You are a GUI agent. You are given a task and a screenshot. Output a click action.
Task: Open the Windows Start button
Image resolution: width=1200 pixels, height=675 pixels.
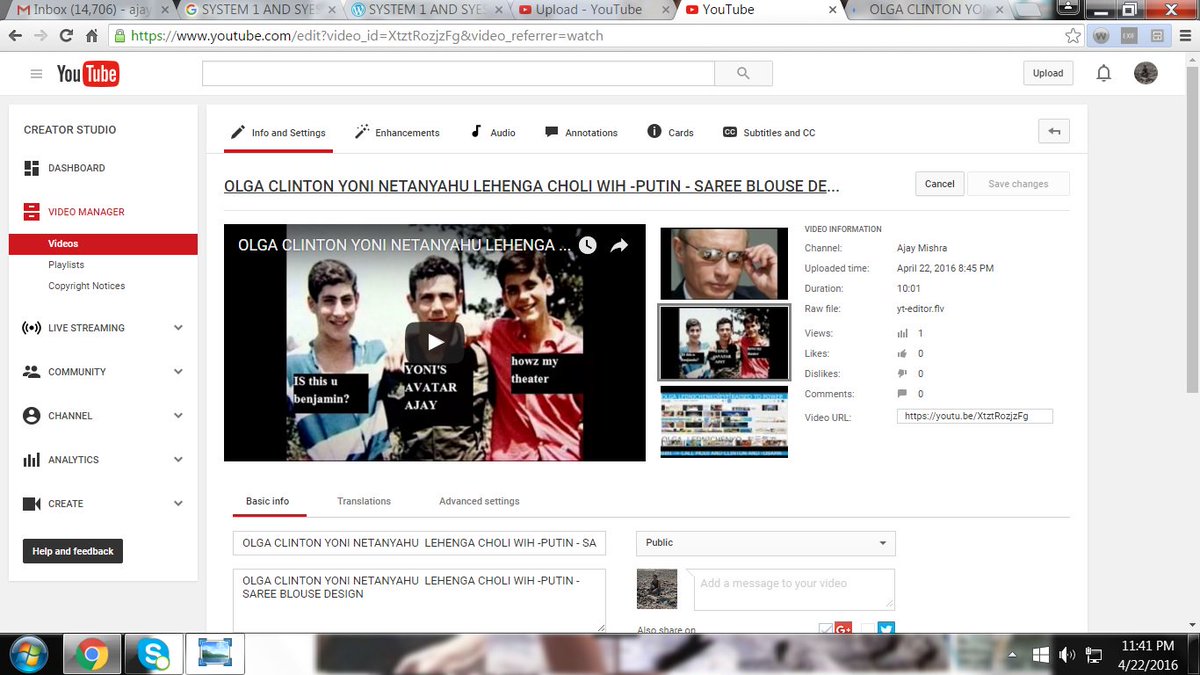pyautogui.click(x=28, y=654)
